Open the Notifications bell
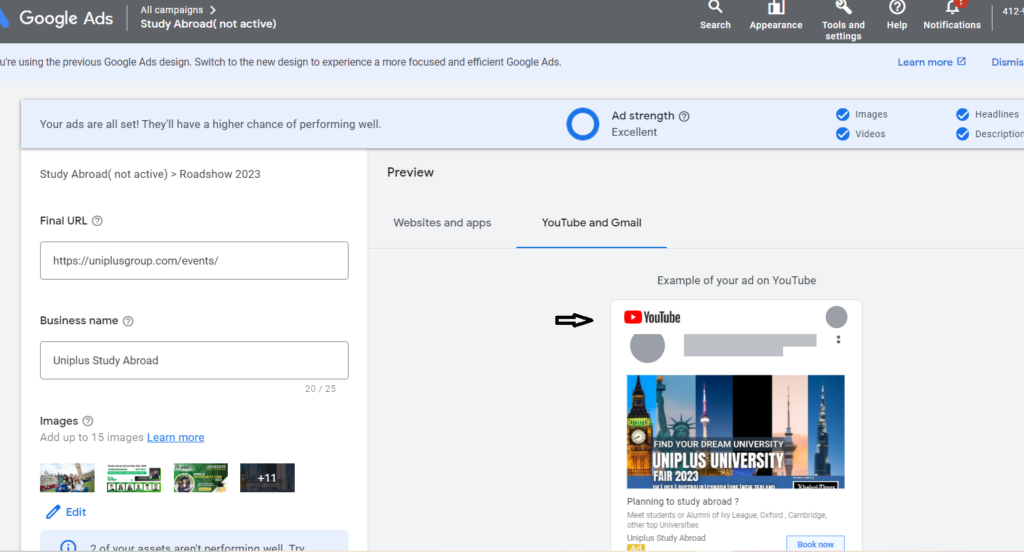This screenshot has height=552, width=1024. [x=952, y=9]
